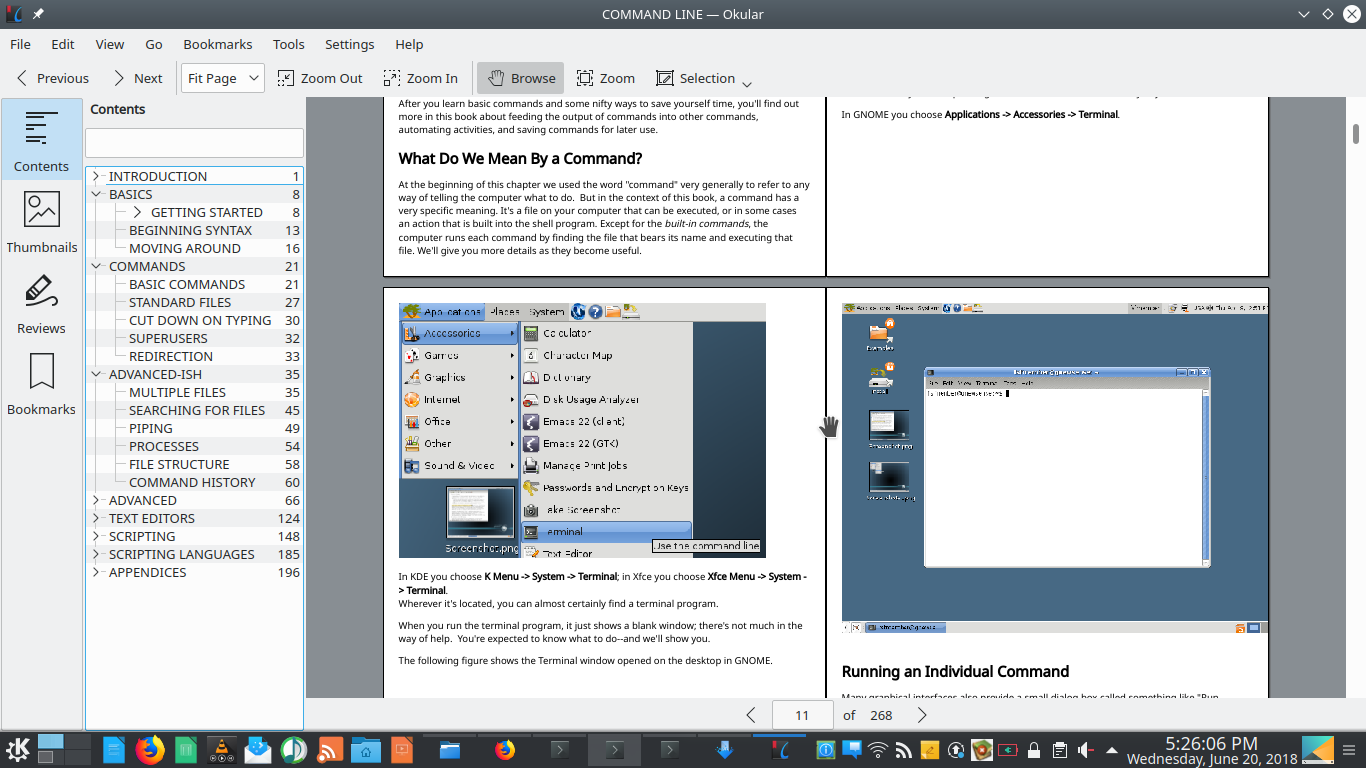Jump to CUT DOWN ON TYPING entry
This screenshot has width=1366, height=768.
200,320
